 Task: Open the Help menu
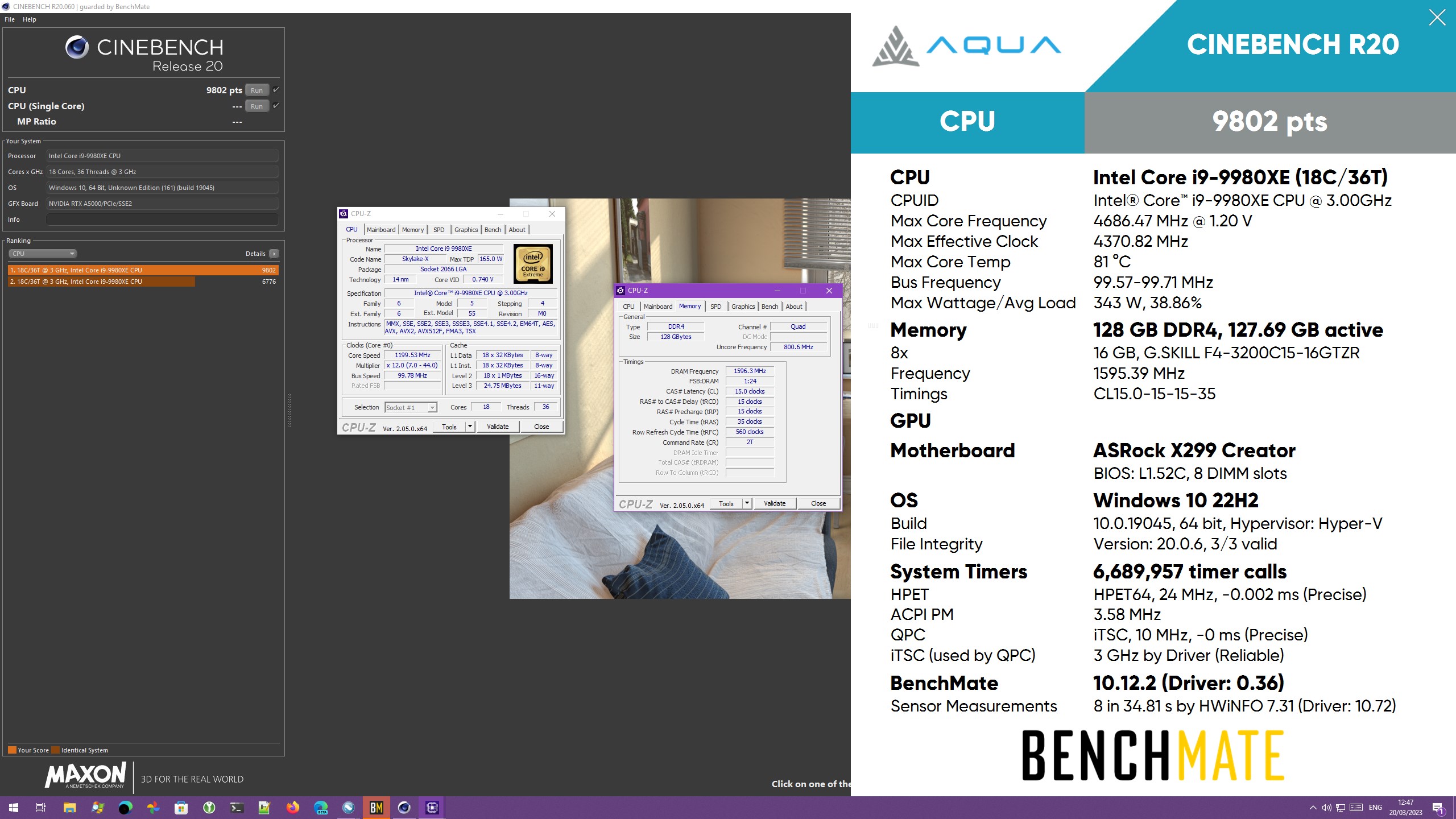[x=30, y=19]
